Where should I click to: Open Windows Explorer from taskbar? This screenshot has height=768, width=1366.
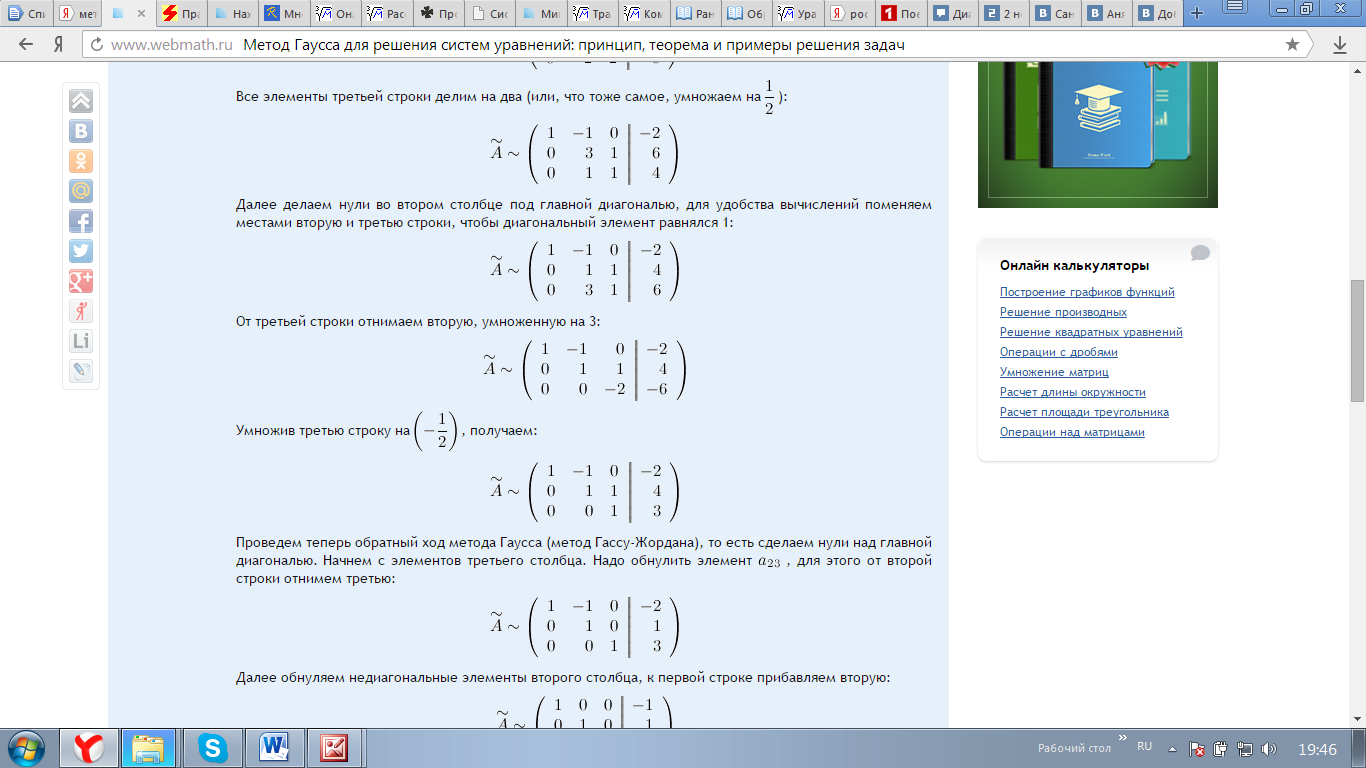pos(149,748)
